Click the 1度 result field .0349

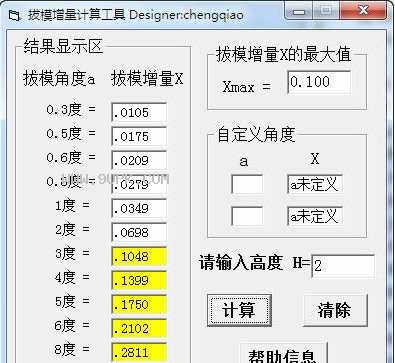coord(139,208)
